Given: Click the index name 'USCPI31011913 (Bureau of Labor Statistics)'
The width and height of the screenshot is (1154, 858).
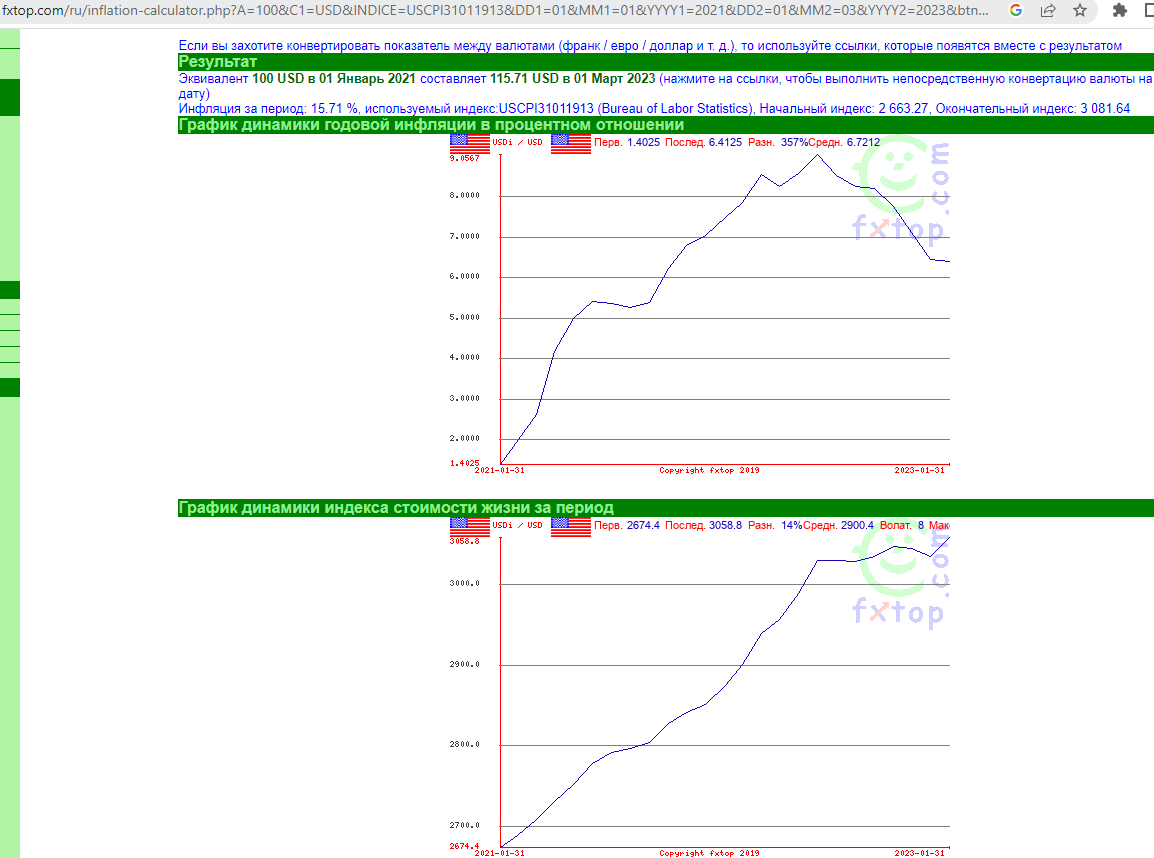Looking at the screenshot, I should click(626, 109).
